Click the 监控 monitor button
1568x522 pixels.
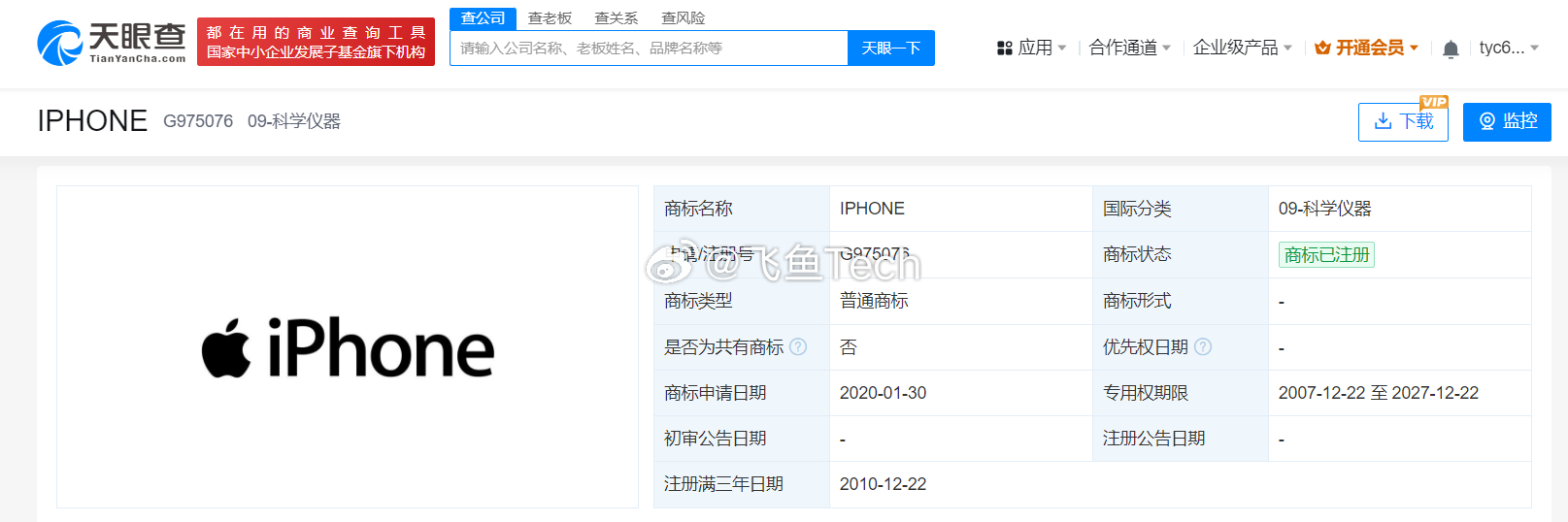point(1507,121)
